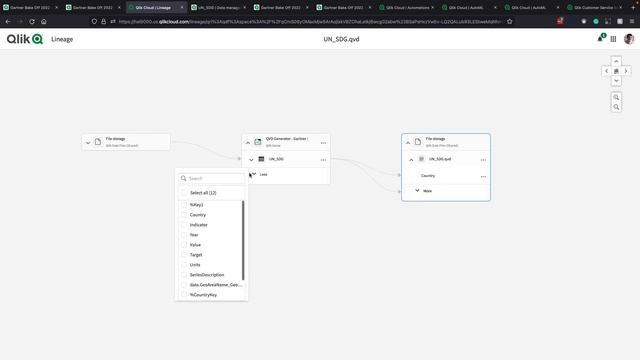This screenshot has width=640, height=360.
Task: Open the UN_SDG table options menu
Action: [323, 160]
